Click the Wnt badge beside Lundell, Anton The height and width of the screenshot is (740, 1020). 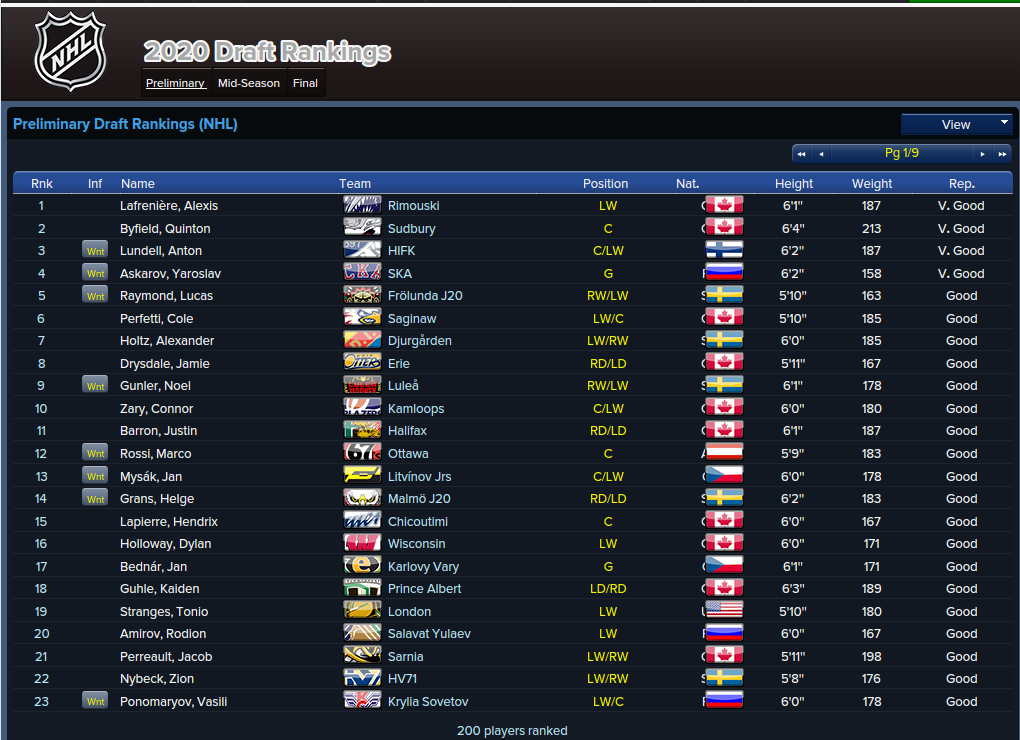click(x=95, y=250)
